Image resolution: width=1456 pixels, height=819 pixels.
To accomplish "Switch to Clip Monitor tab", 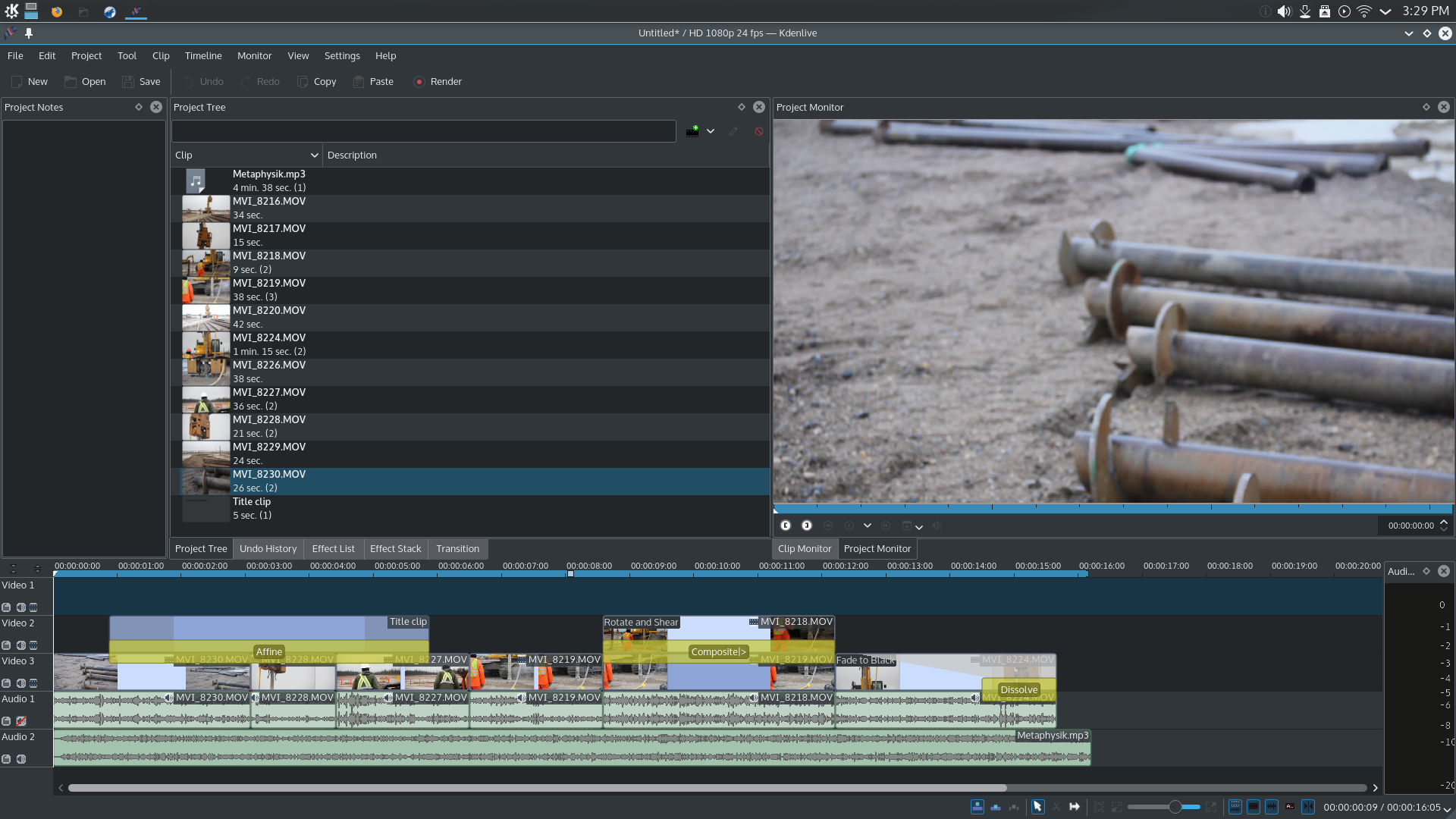I will point(804,549).
